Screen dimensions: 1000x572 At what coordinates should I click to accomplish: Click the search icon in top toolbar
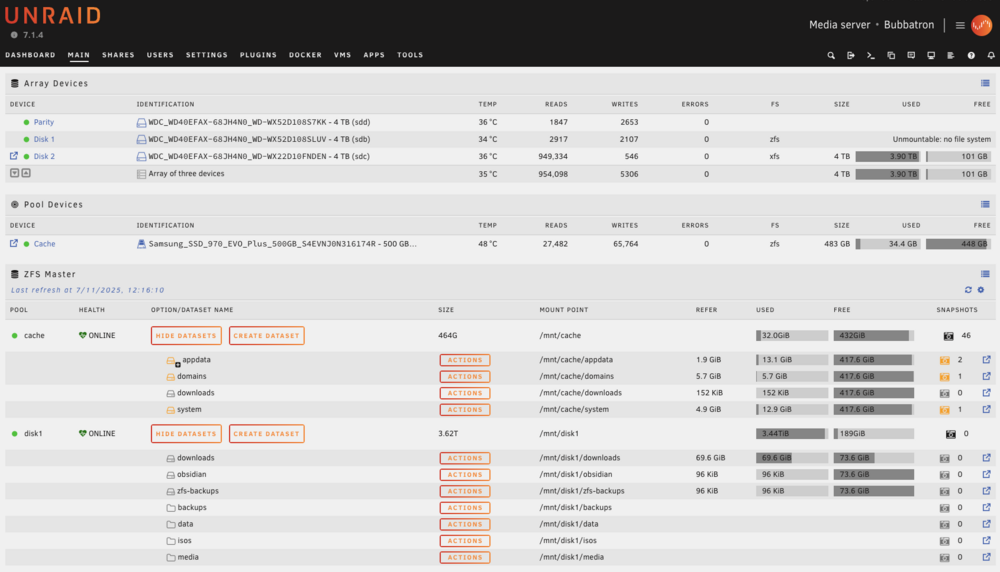(831, 55)
